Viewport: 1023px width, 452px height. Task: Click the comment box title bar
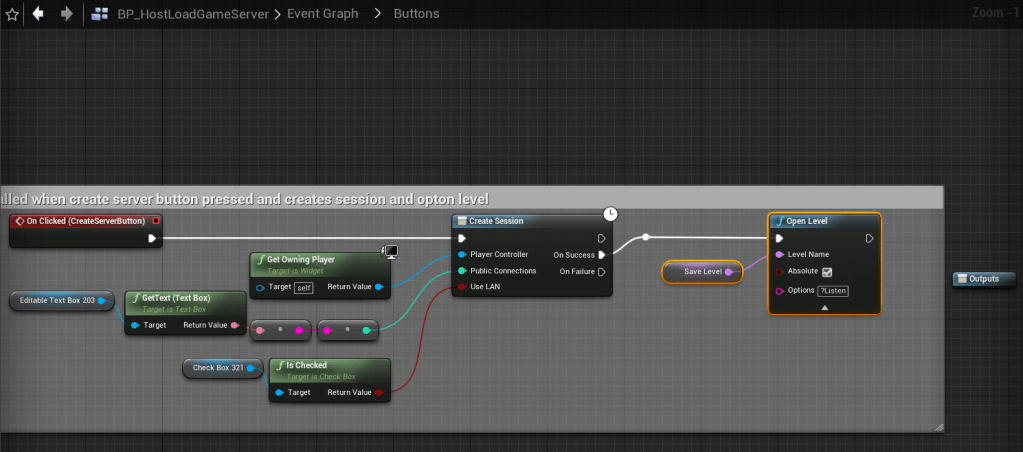pyautogui.click(x=470, y=198)
